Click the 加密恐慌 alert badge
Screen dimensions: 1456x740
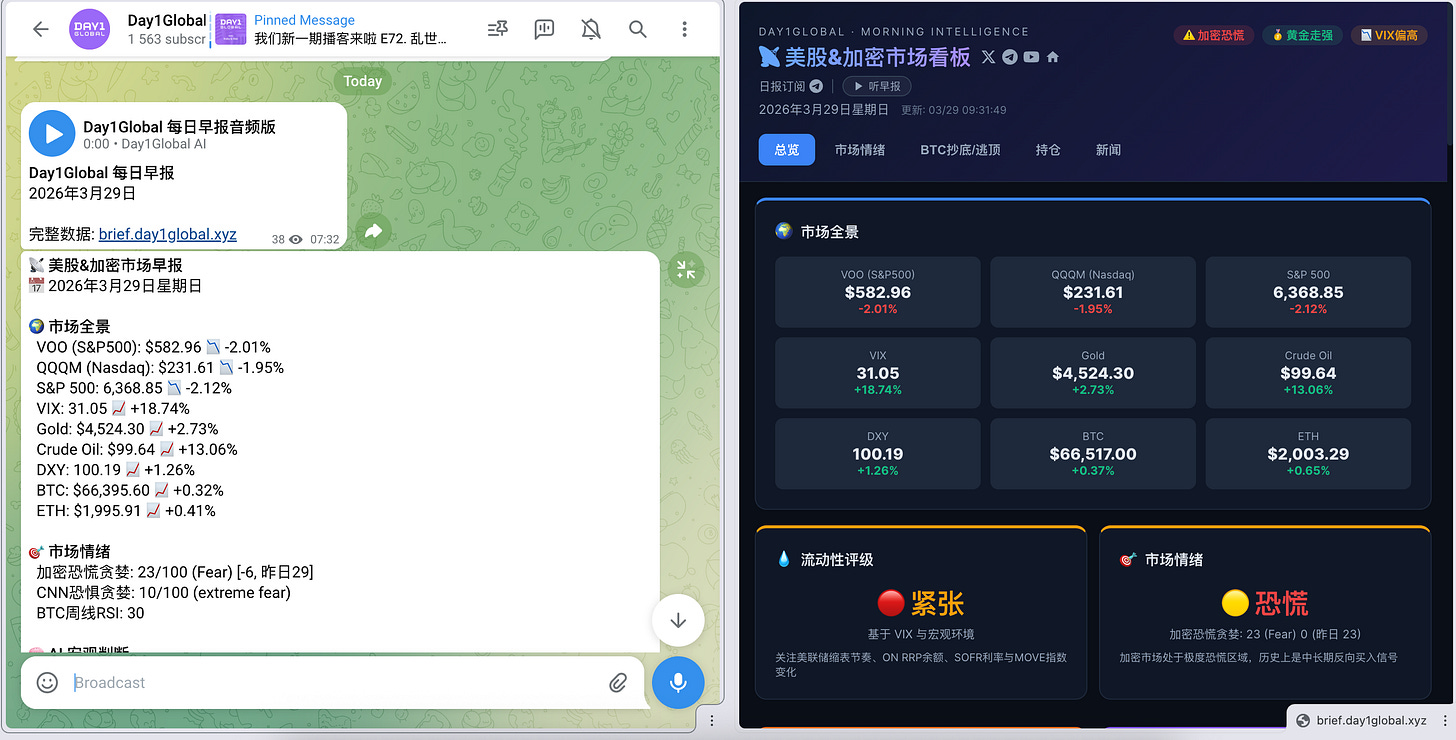1214,35
